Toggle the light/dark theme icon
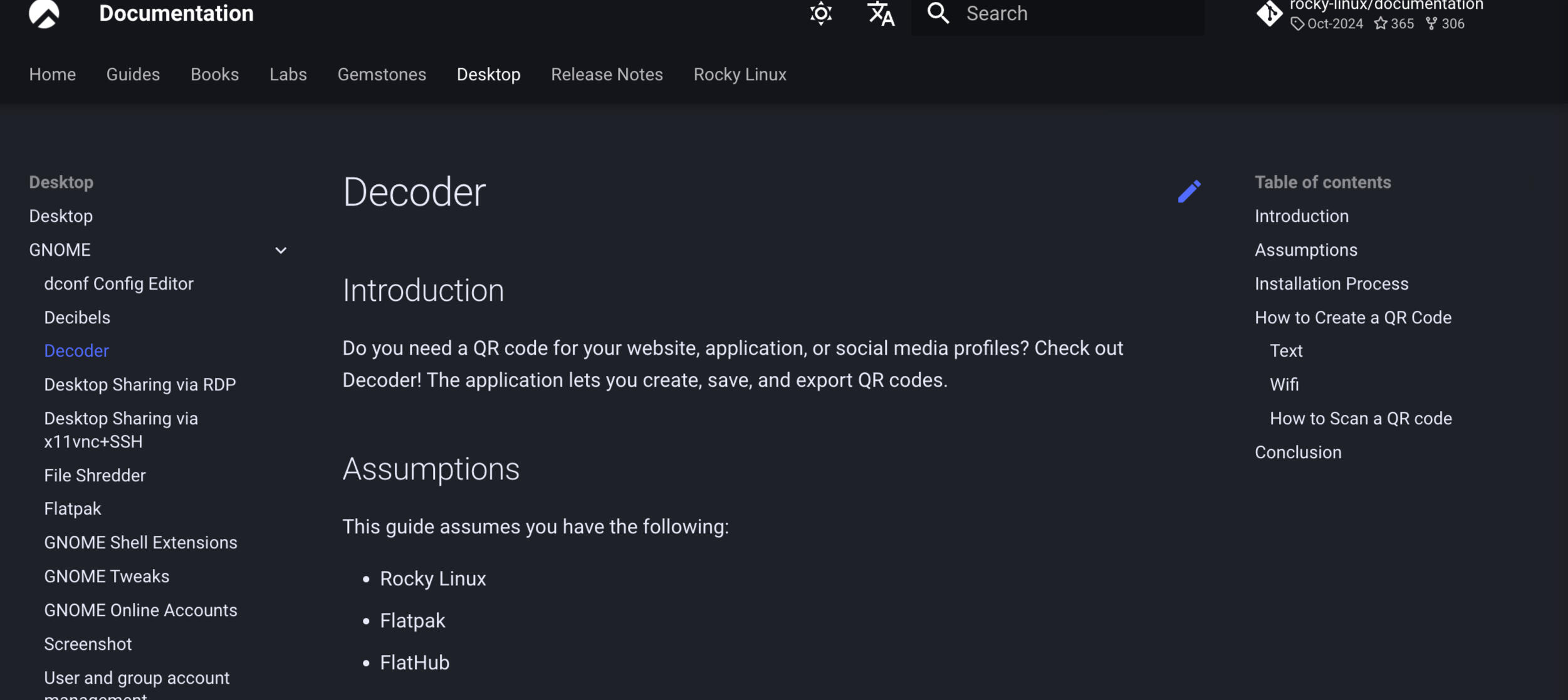The image size is (1568, 700). point(821,14)
